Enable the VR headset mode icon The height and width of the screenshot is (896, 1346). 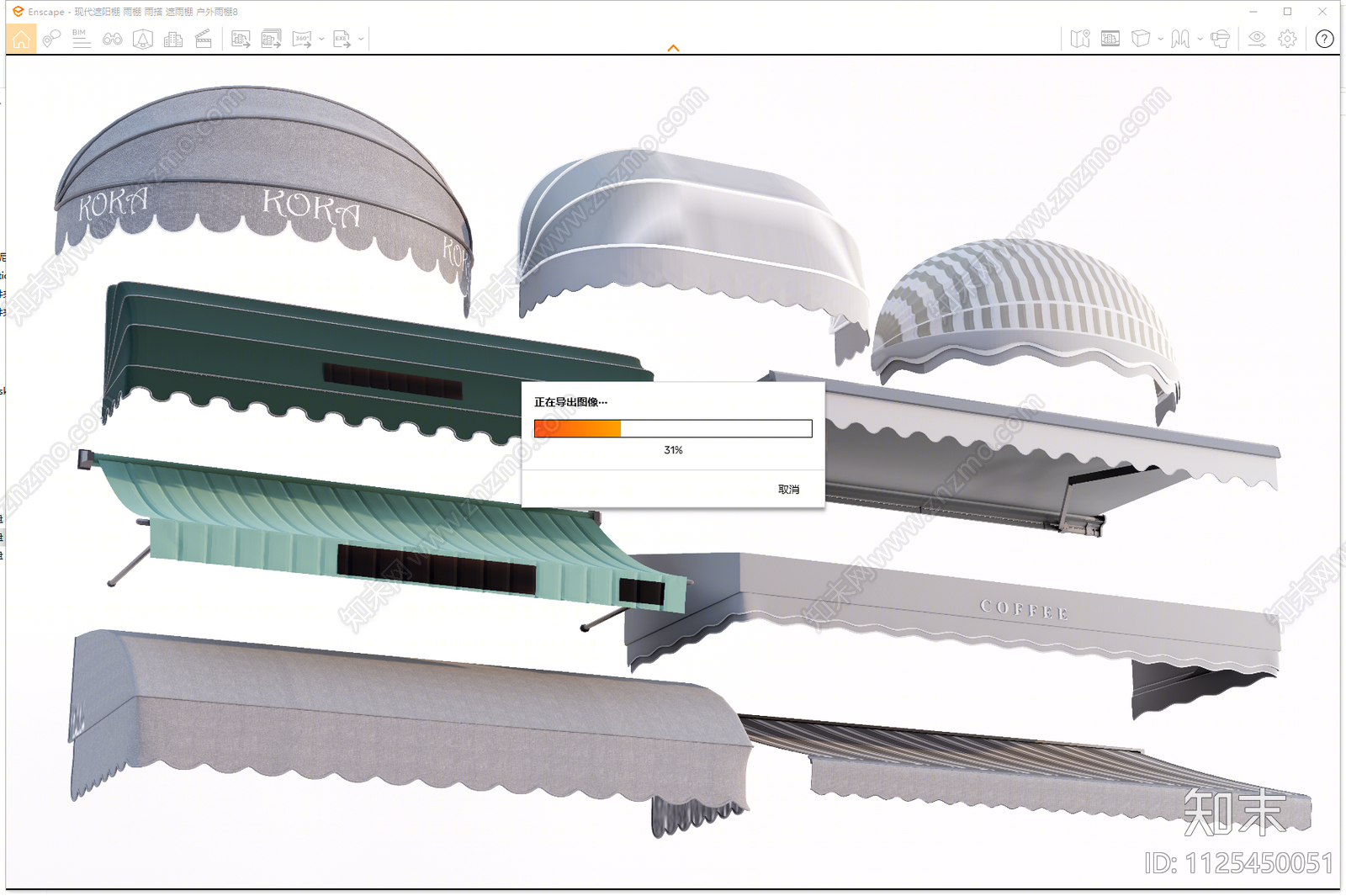[x=1220, y=39]
